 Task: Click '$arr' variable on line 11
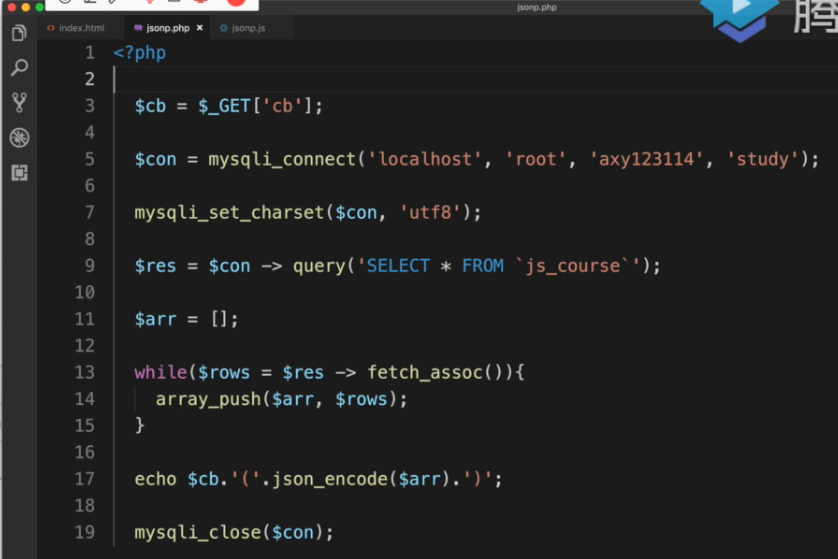click(156, 319)
